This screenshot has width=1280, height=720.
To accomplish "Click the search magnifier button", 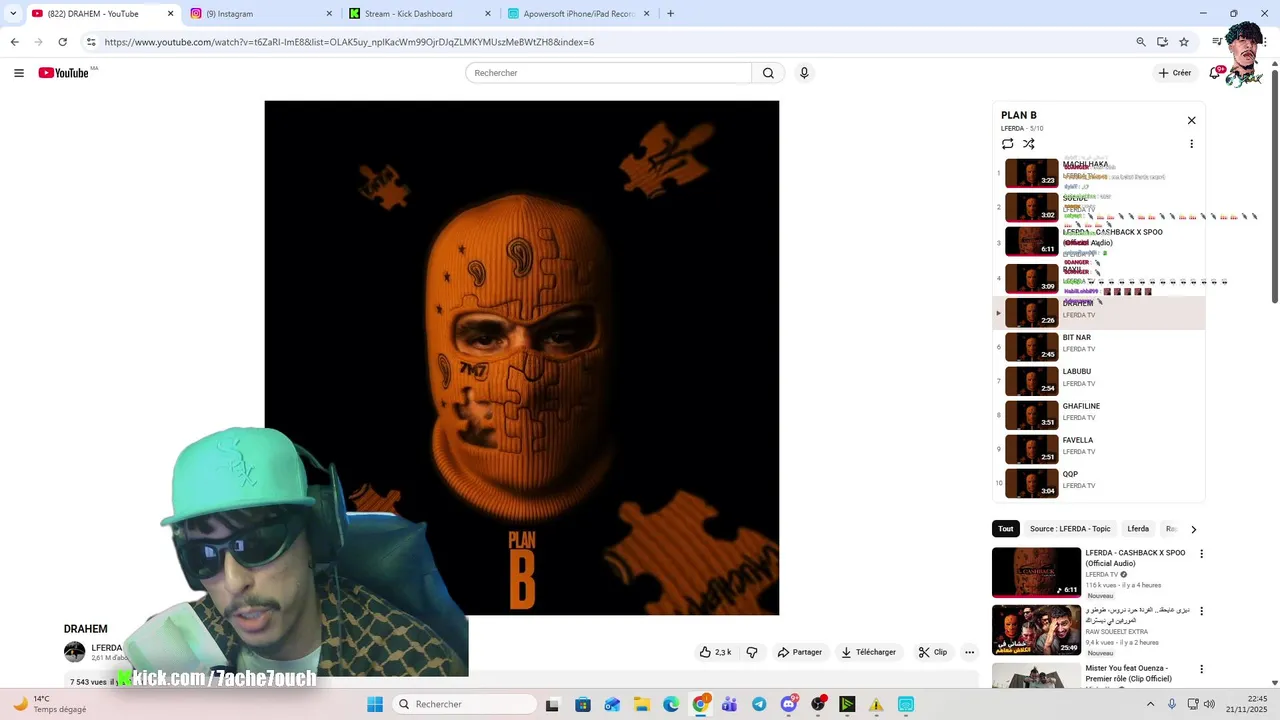I will [x=768, y=73].
